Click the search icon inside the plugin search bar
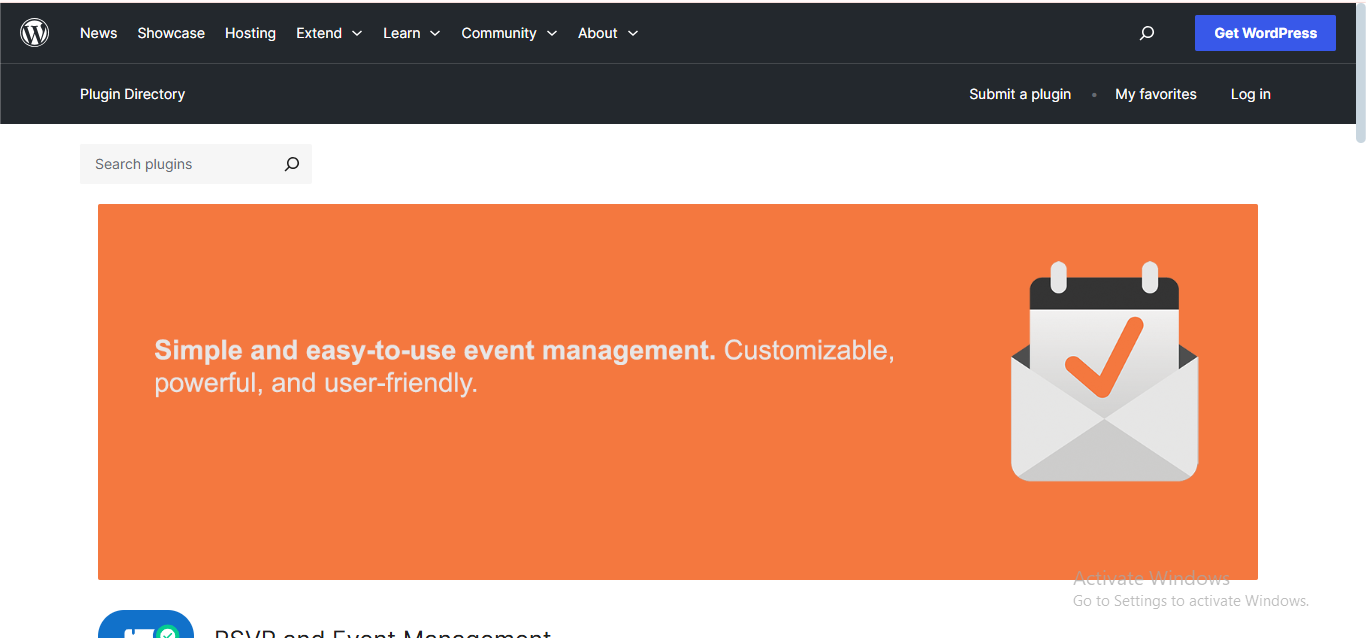Screen dimensions: 1366x638 [291, 163]
